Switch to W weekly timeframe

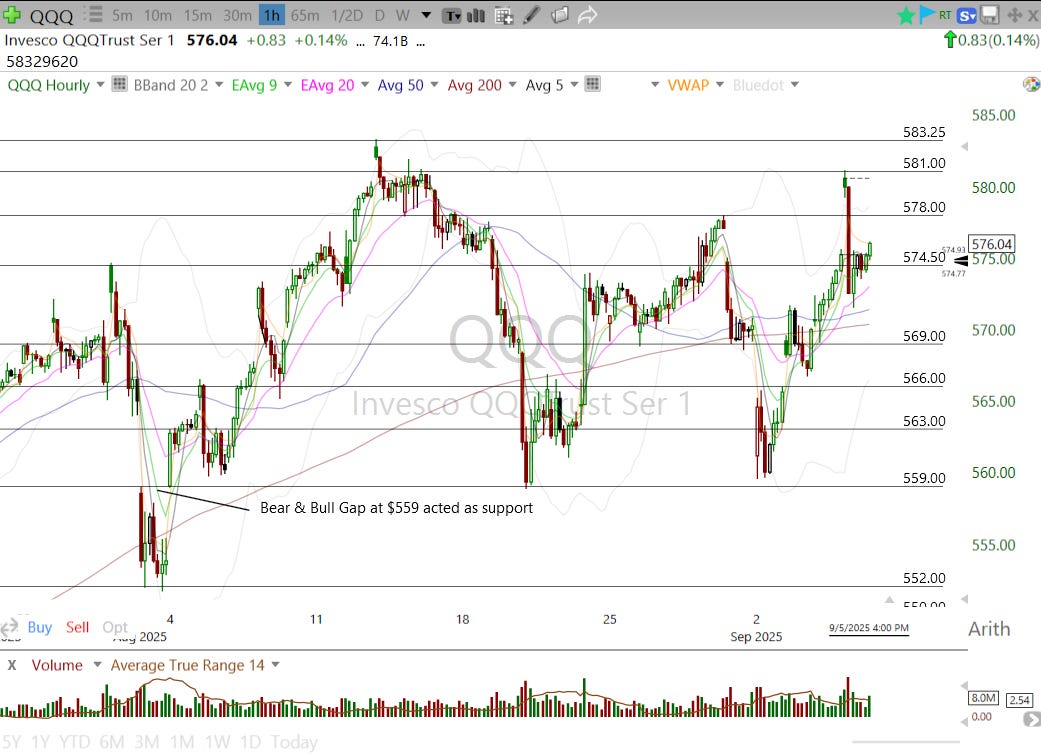point(402,15)
